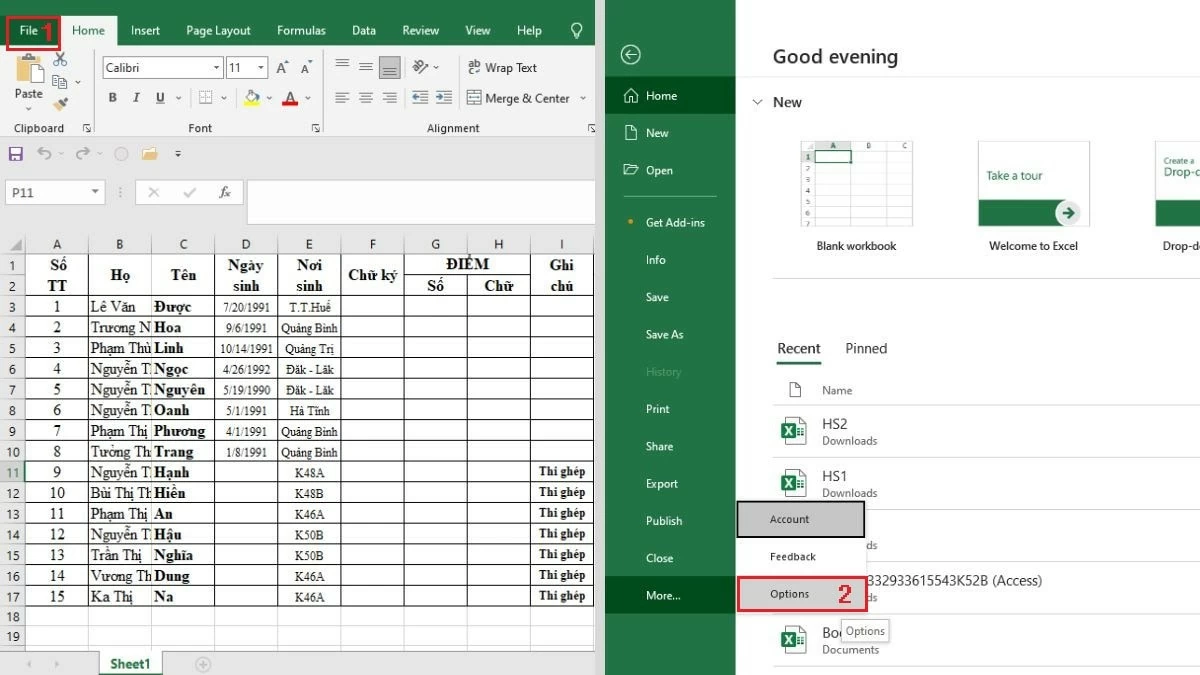This screenshot has width=1200, height=675.
Task: Expand the border style dropdown arrow
Action: coord(222,96)
